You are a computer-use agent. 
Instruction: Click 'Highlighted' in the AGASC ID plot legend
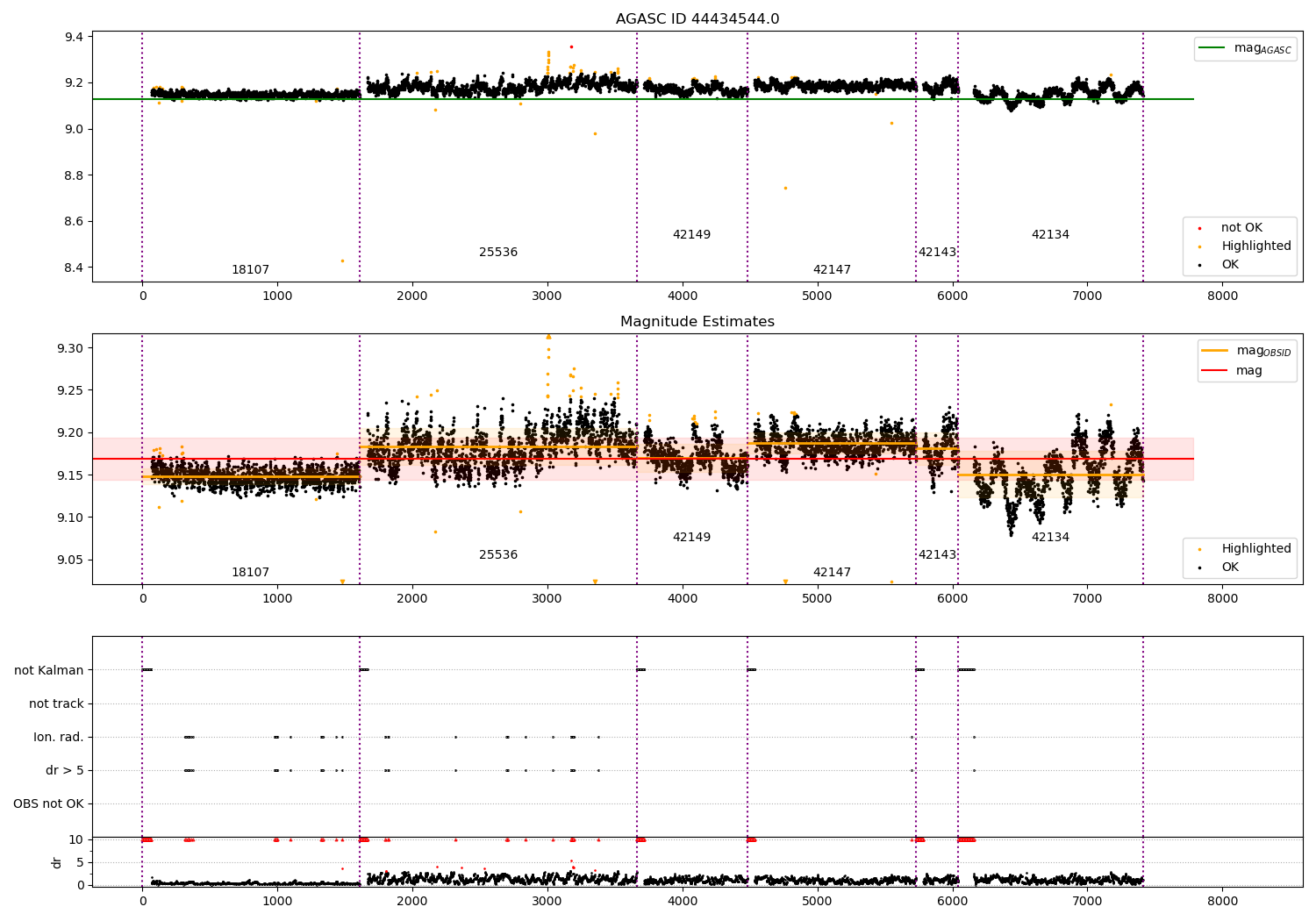(x=1256, y=246)
